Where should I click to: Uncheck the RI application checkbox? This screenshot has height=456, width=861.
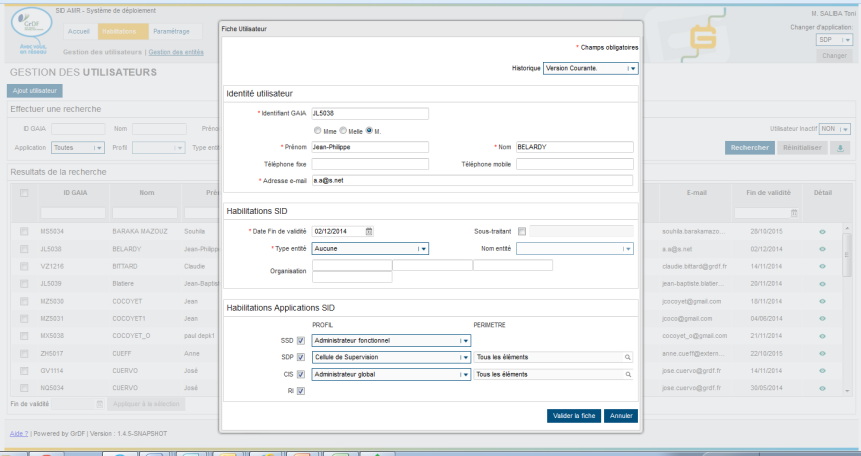pos(300,391)
